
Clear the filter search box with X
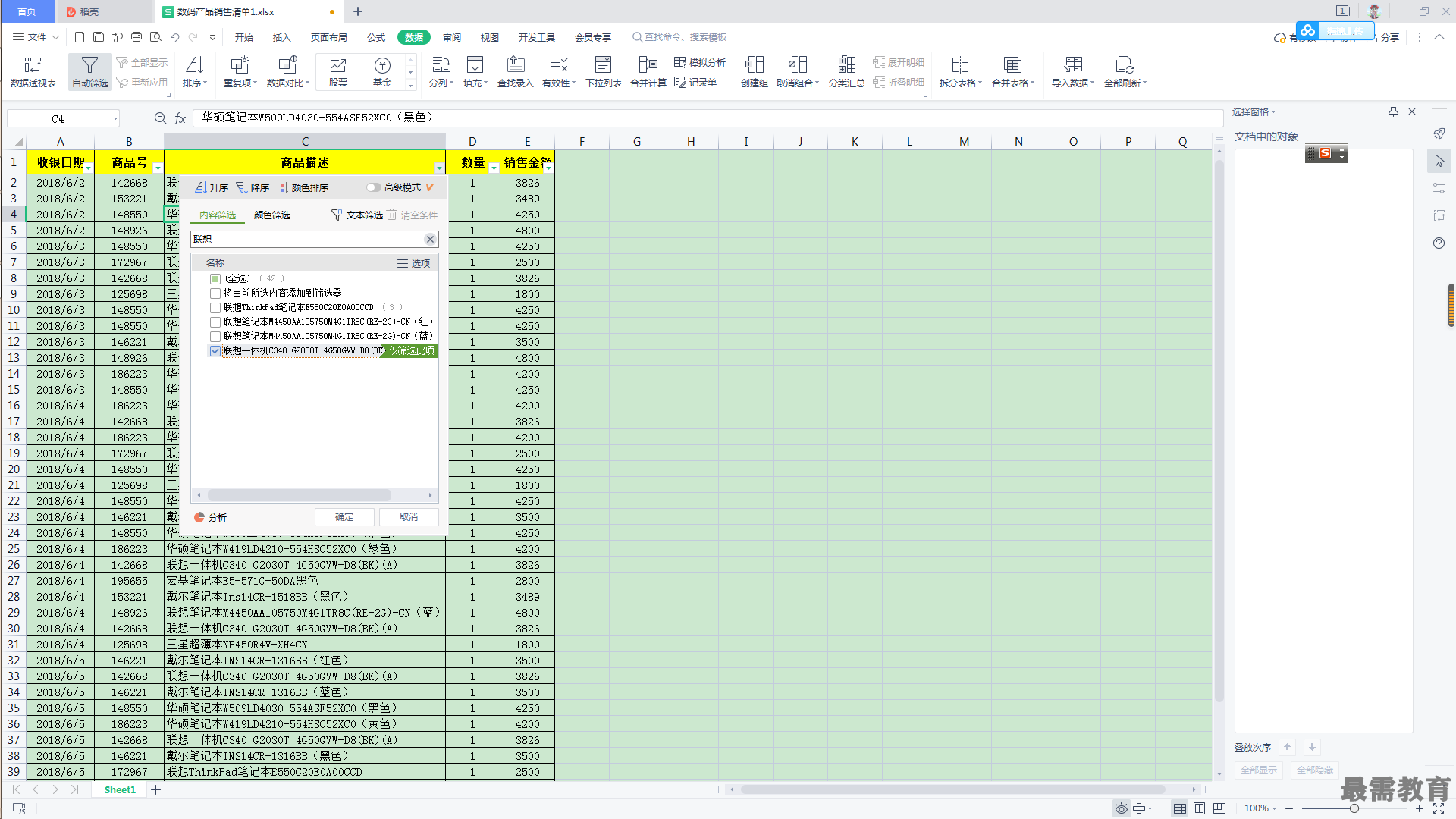tap(430, 240)
